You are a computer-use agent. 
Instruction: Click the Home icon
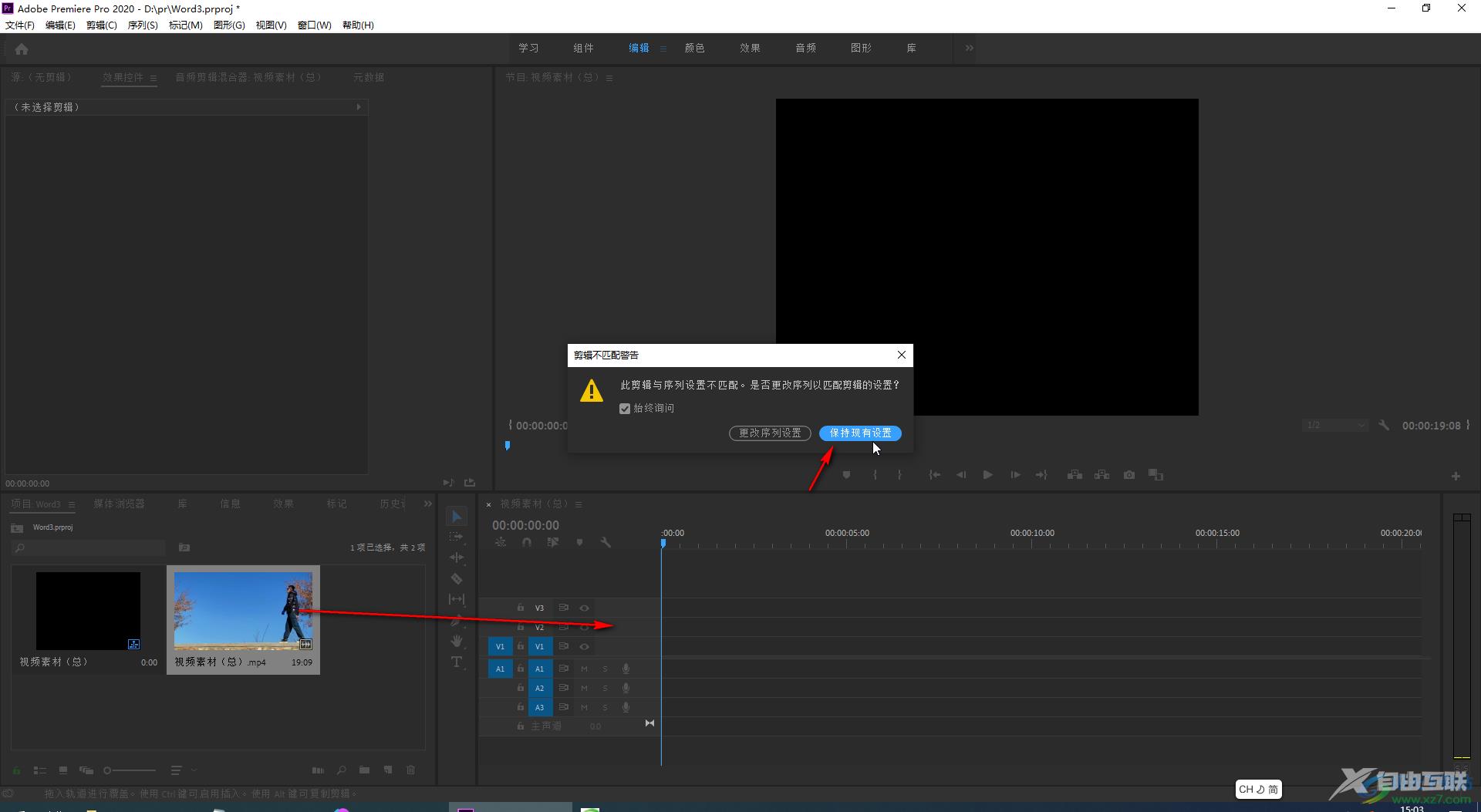point(22,49)
